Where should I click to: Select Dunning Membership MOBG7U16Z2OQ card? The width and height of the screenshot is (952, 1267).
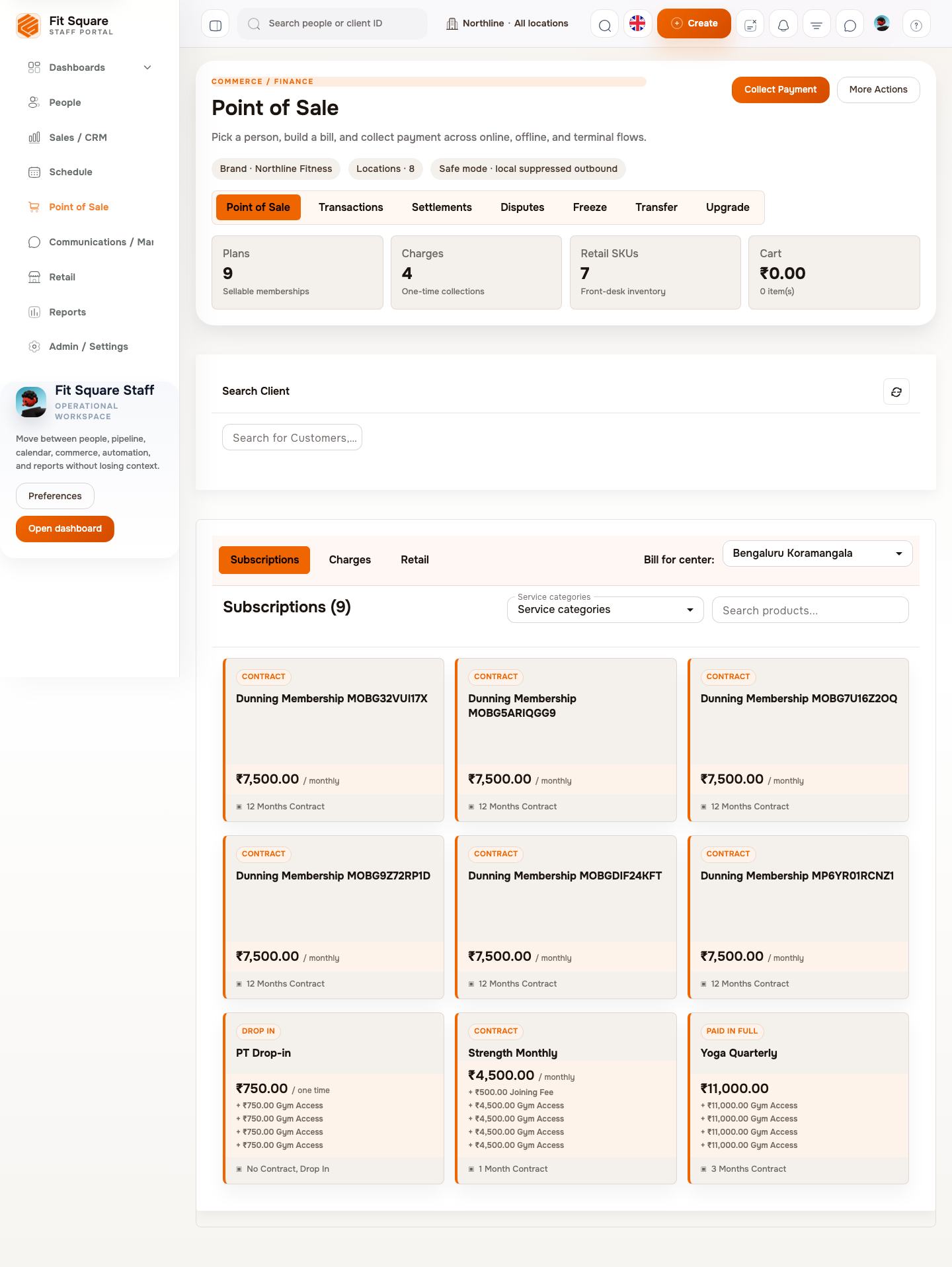pos(798,740)
